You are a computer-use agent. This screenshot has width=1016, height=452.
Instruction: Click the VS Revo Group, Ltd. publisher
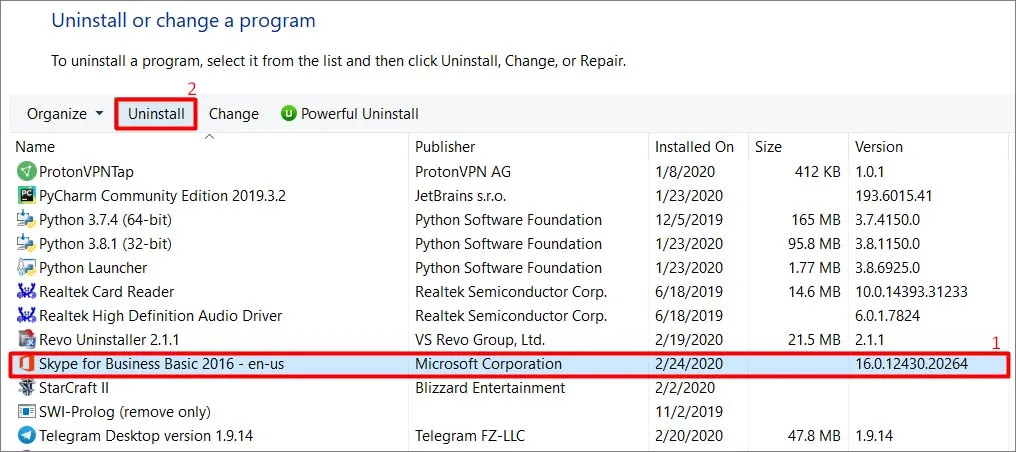tap(479, 339)
